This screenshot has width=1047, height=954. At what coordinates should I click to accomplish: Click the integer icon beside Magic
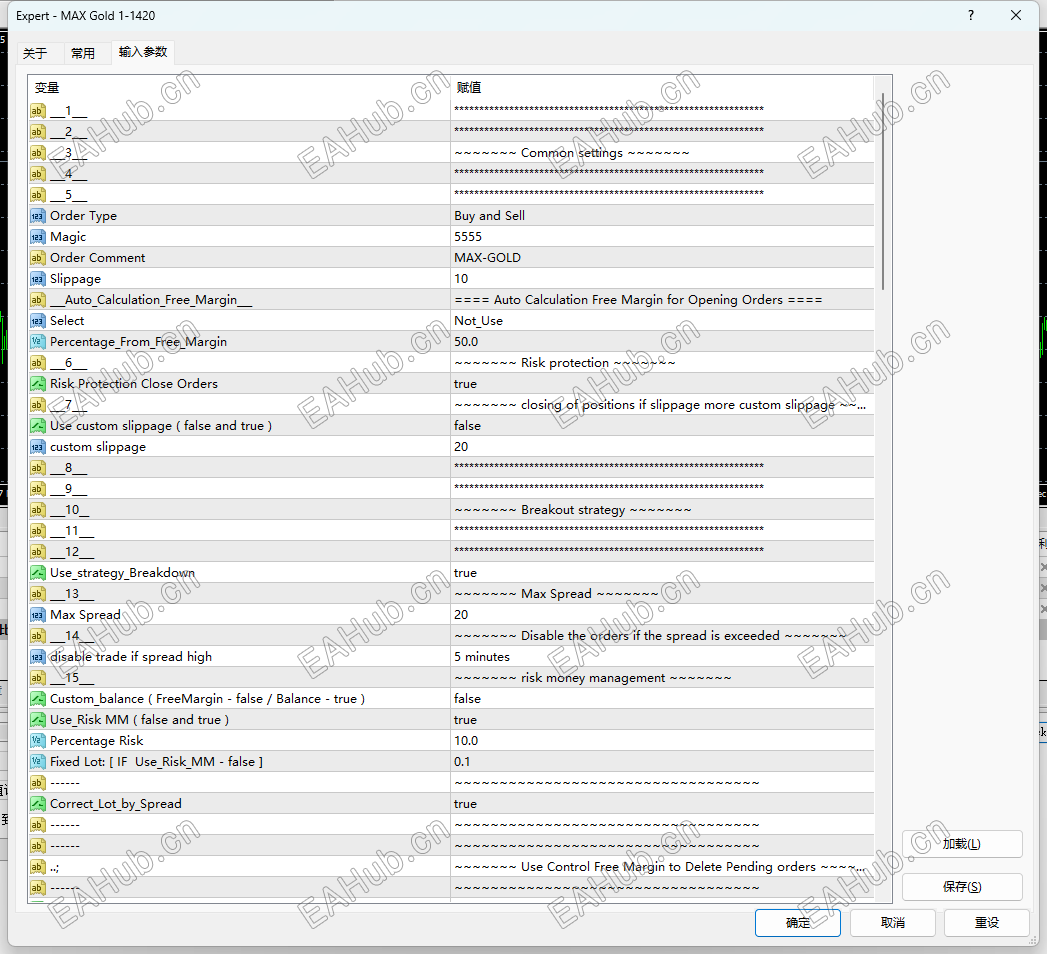click(x=38, y=237)
